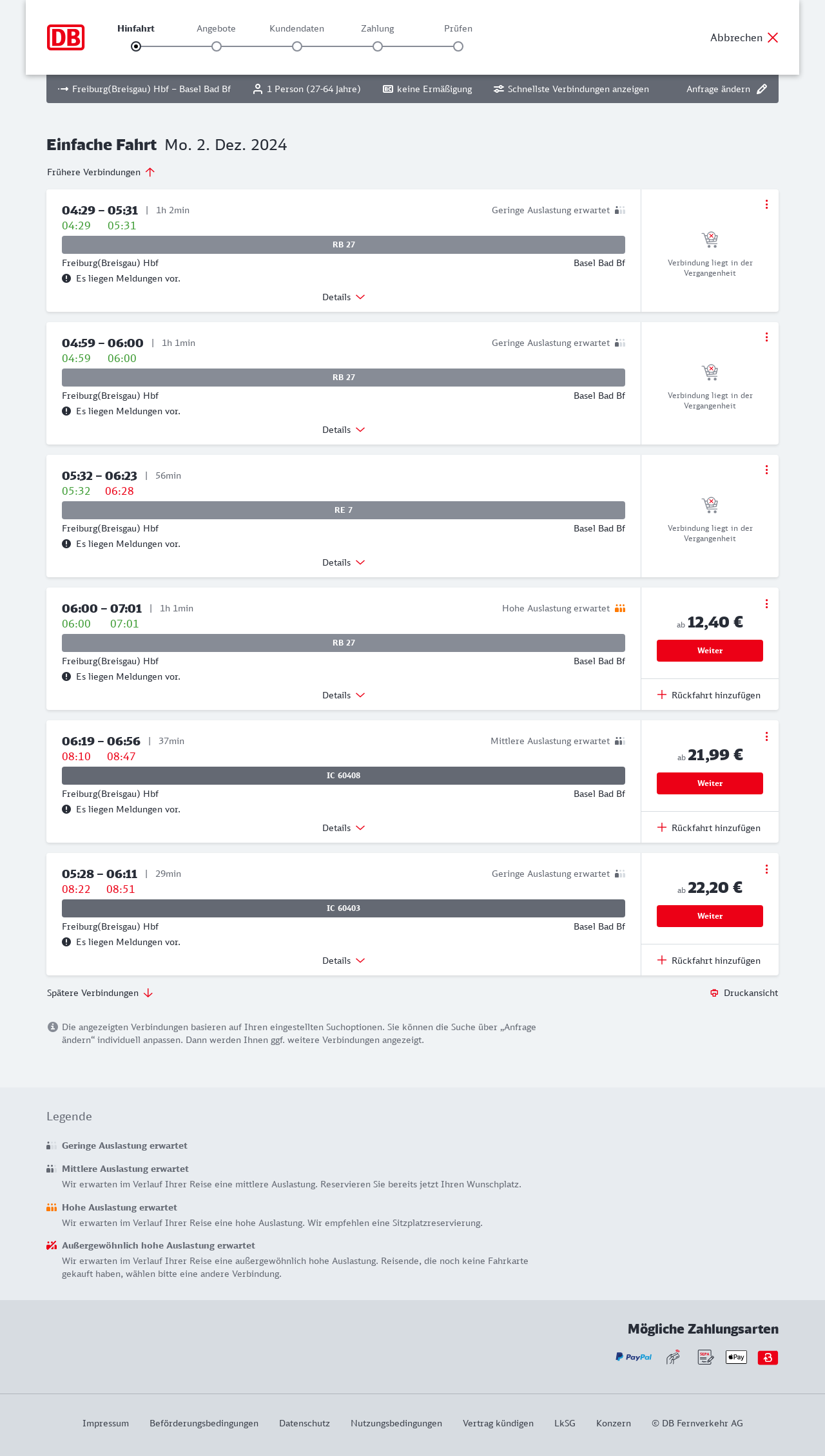The height and width of the screenshot is (1456, 825).
Task: Load Spätere Verbindungen
Action: (x=100, y=993)
